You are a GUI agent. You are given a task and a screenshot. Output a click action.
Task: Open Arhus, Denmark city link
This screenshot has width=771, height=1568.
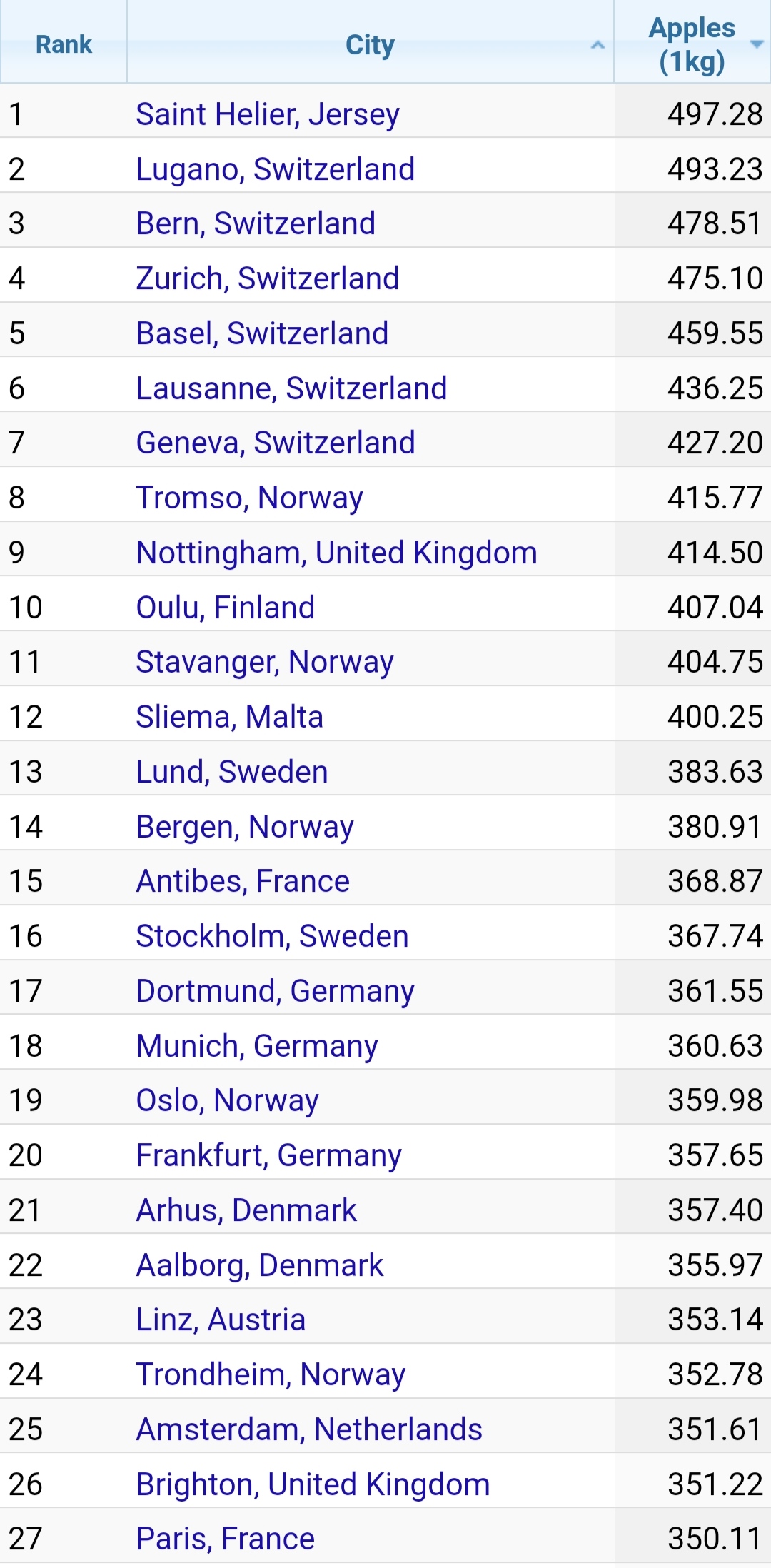246,1210
